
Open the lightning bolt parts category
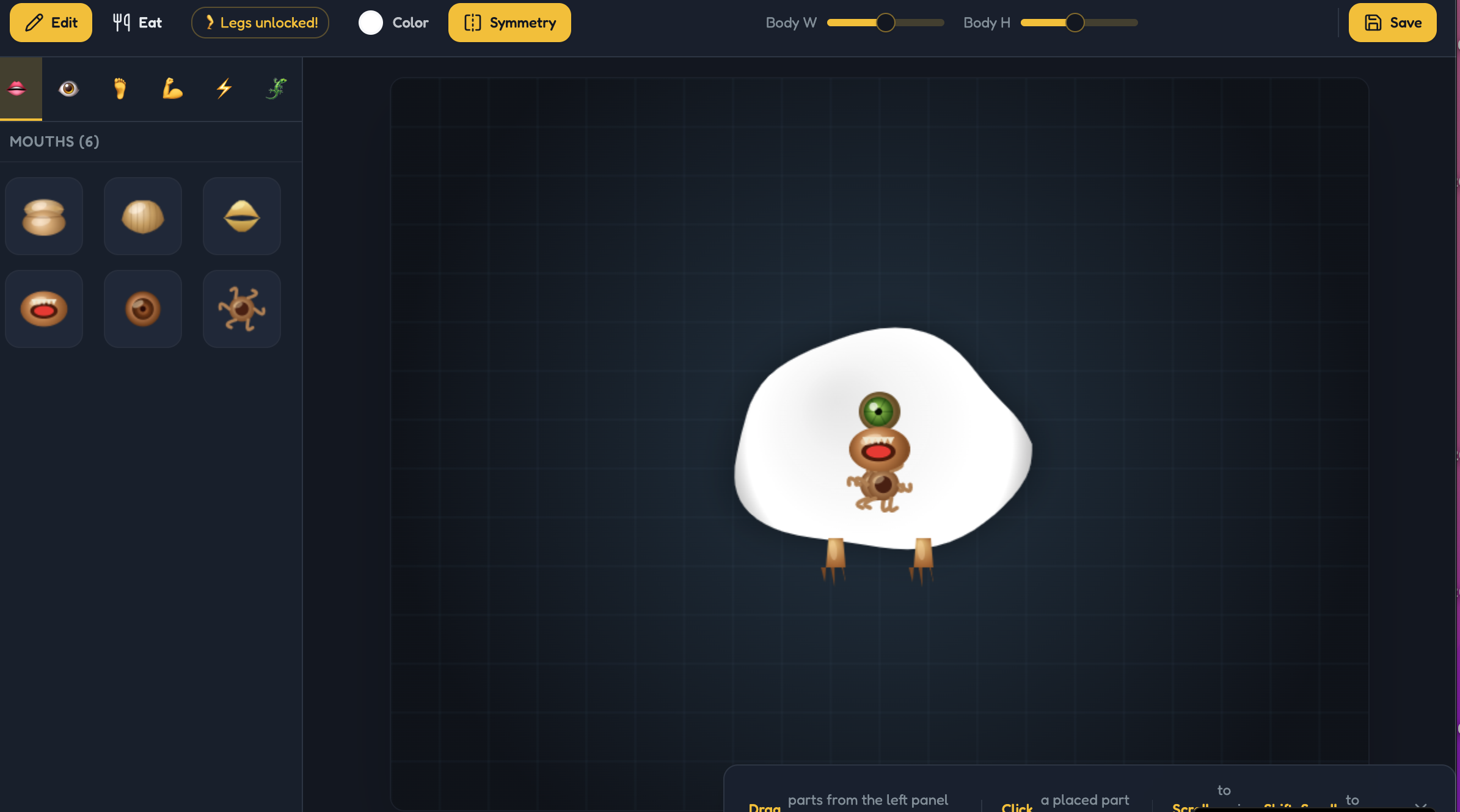pos(224,89)
